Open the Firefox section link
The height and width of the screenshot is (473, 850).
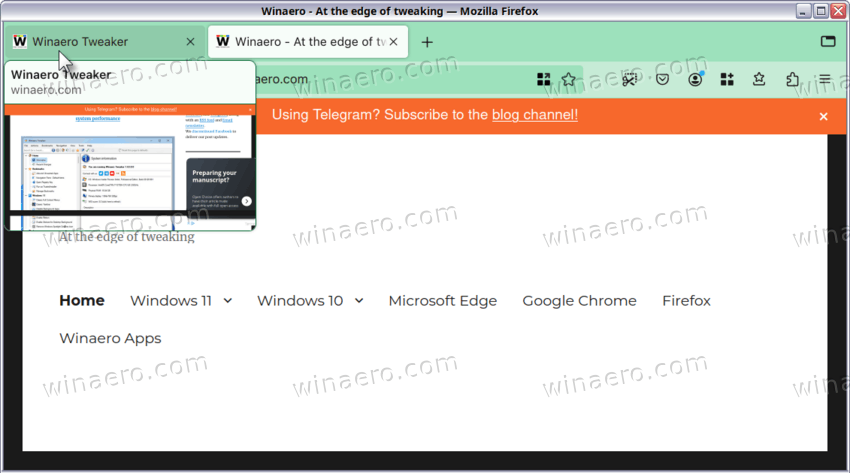point(686,301)
